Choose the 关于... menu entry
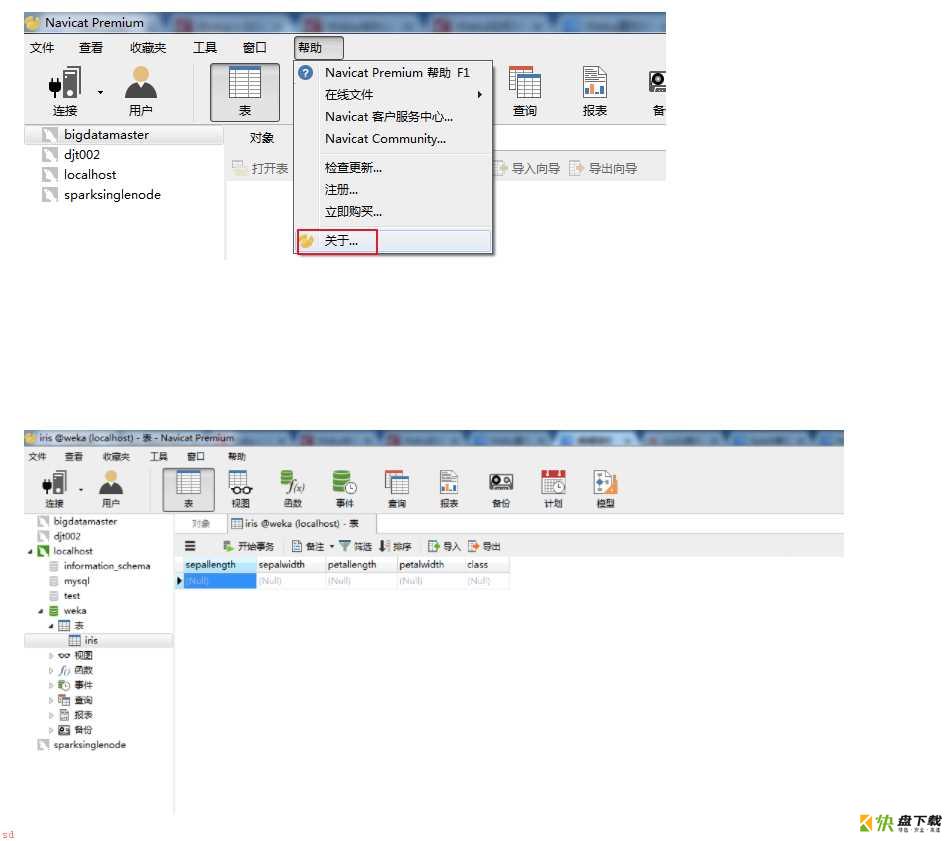 click(x=394, y=241)
